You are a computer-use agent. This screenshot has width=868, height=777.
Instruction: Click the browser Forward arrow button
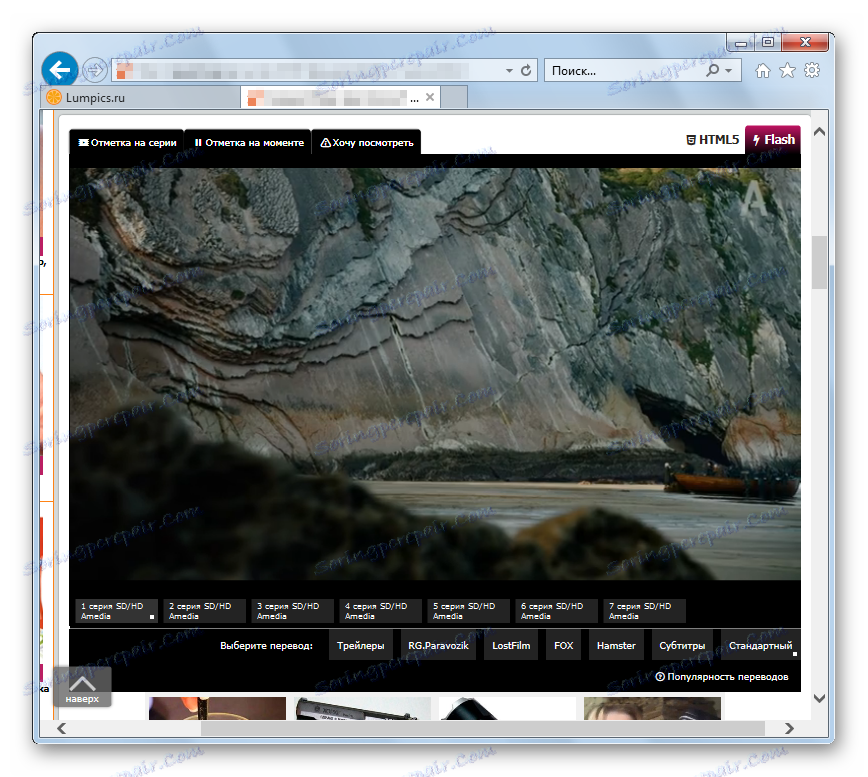point(95,70)
